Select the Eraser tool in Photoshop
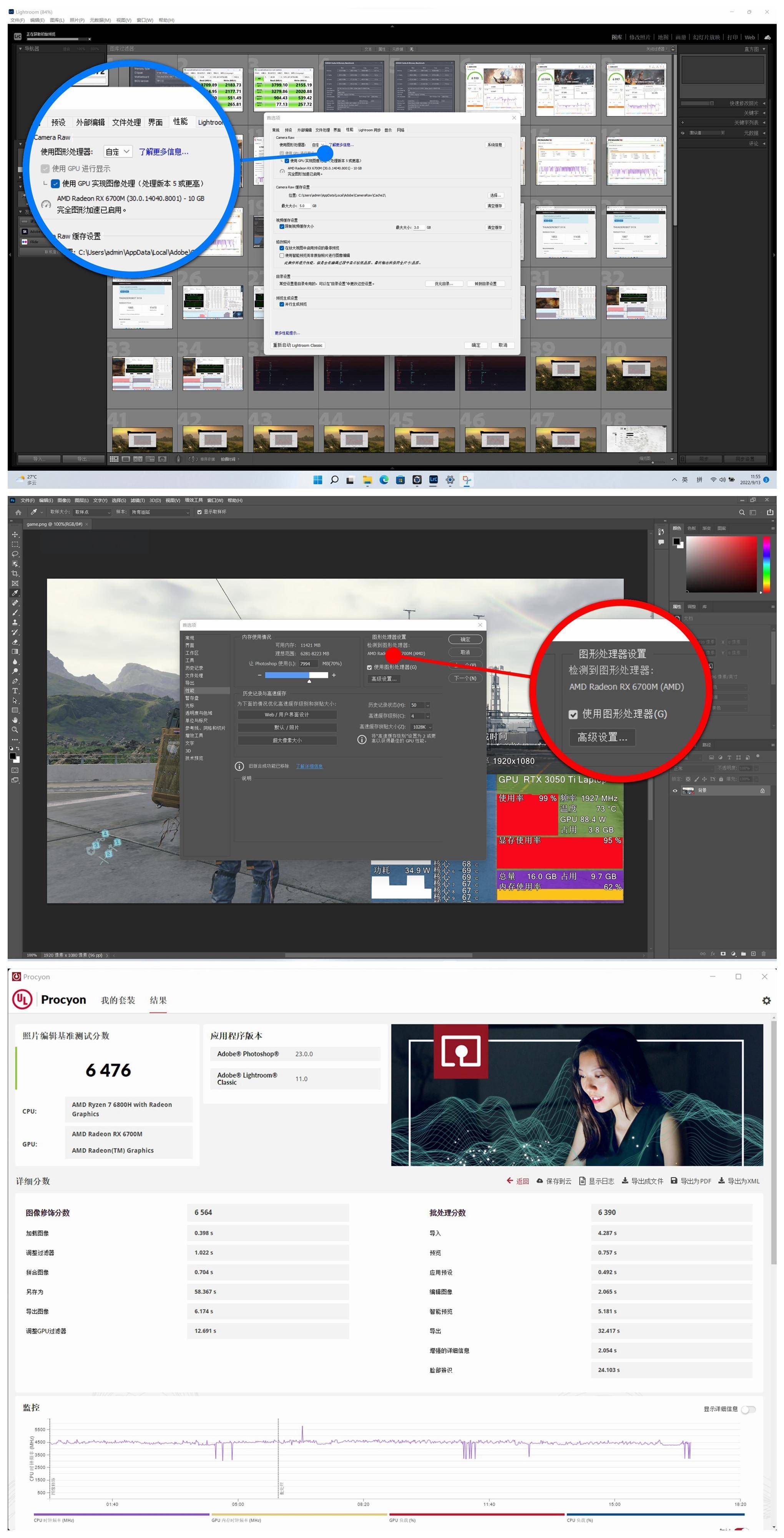Viewport: 784px width, 1538px height. [15, 642]
